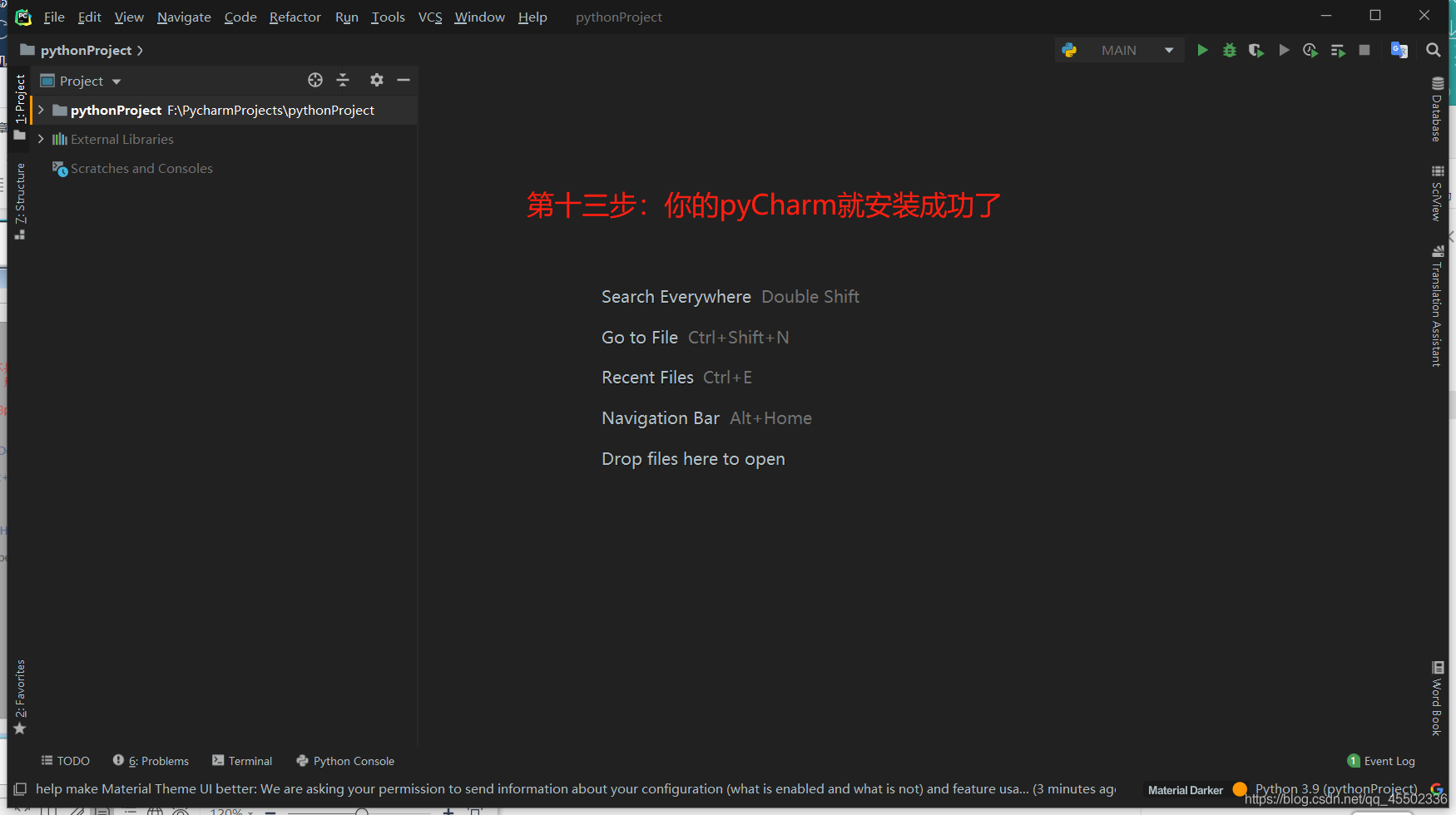Click the Profile run icon with clock
Screen dimensions: 1456x815
[1310, 51]
